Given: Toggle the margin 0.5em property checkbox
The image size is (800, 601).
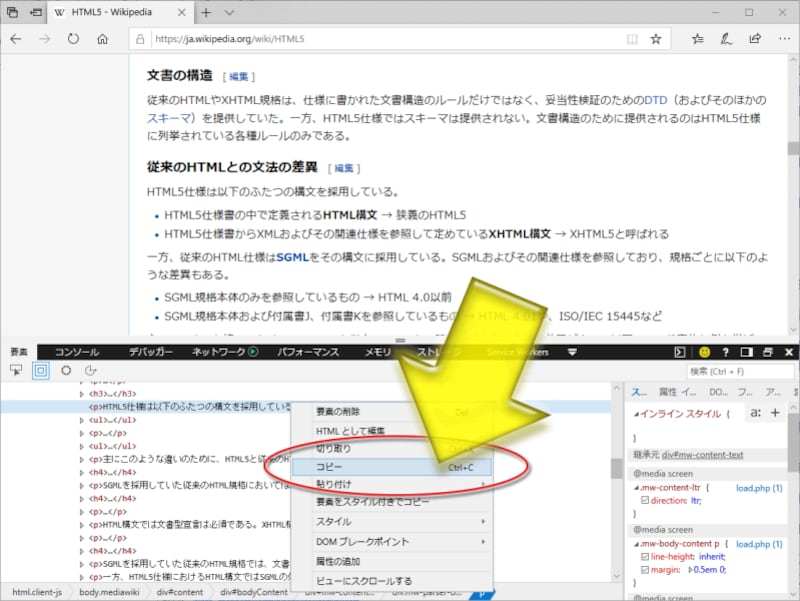Looking at the screenshot, I should (x=643, y=570).
